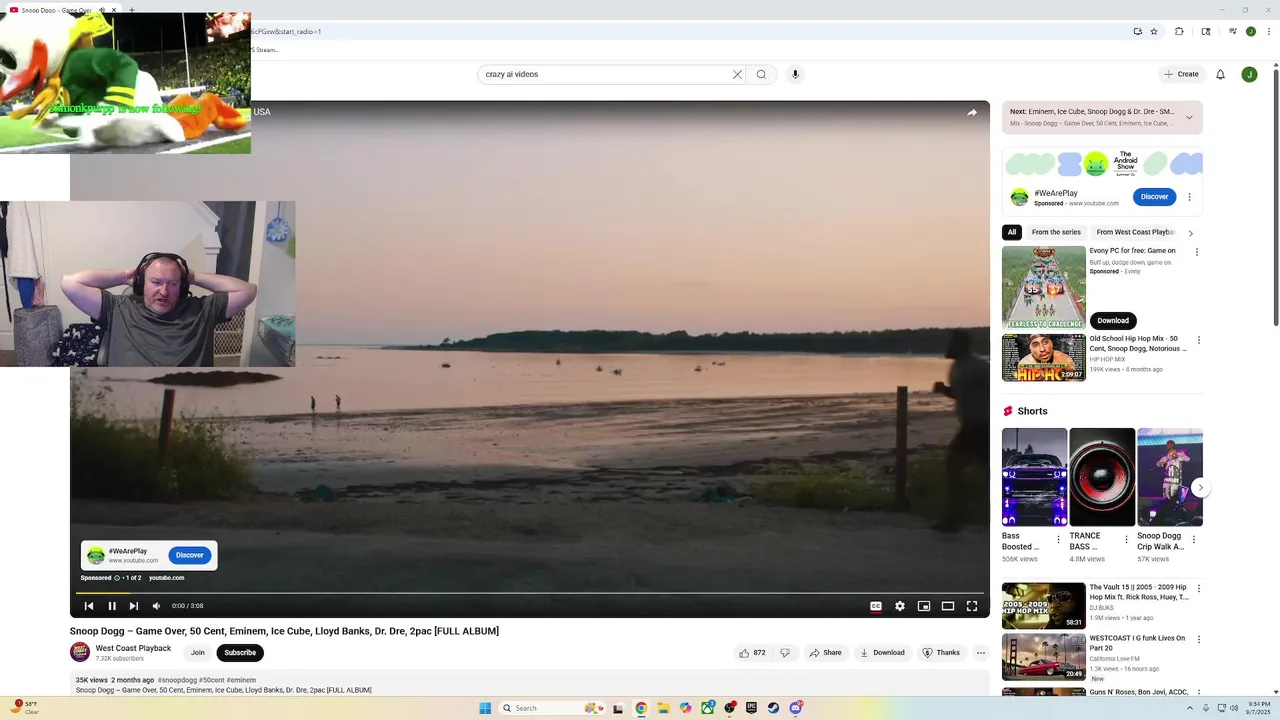Click the Share button below video
The height and width of the screenshot is (720, 1280).
[x=826, y=653]
